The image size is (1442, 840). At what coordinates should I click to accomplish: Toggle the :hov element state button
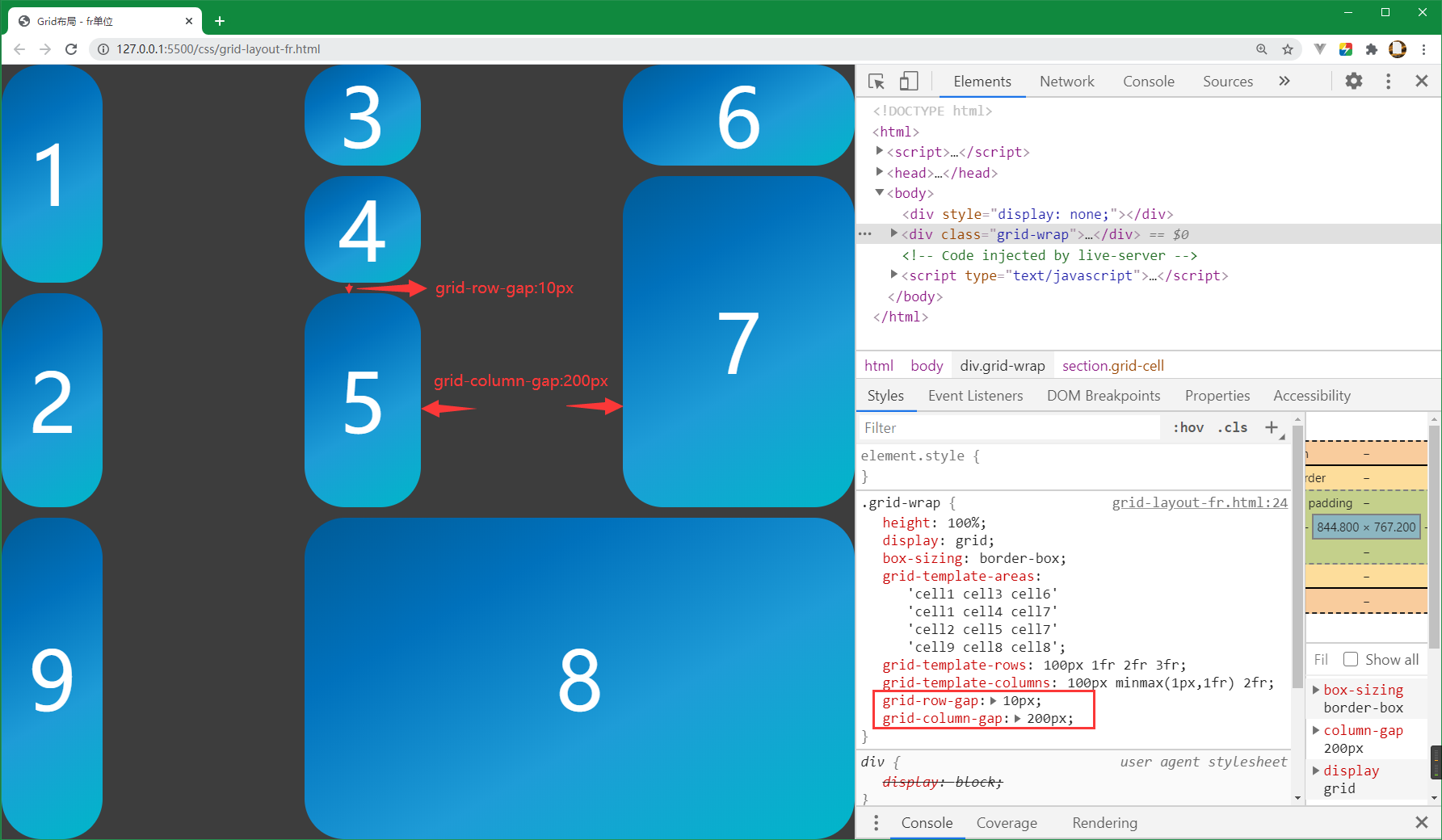pyautogui.click(x=1188, y=427)
